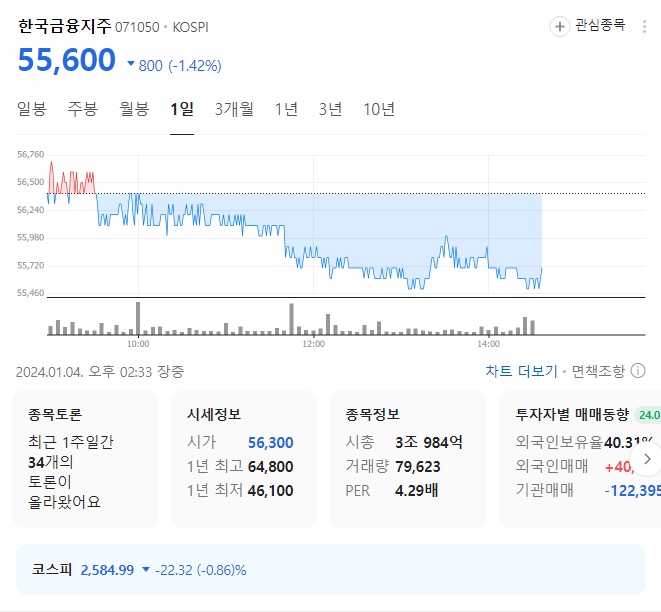
Task: Select the 3년 chart tab
Action: tap(330, 109)
